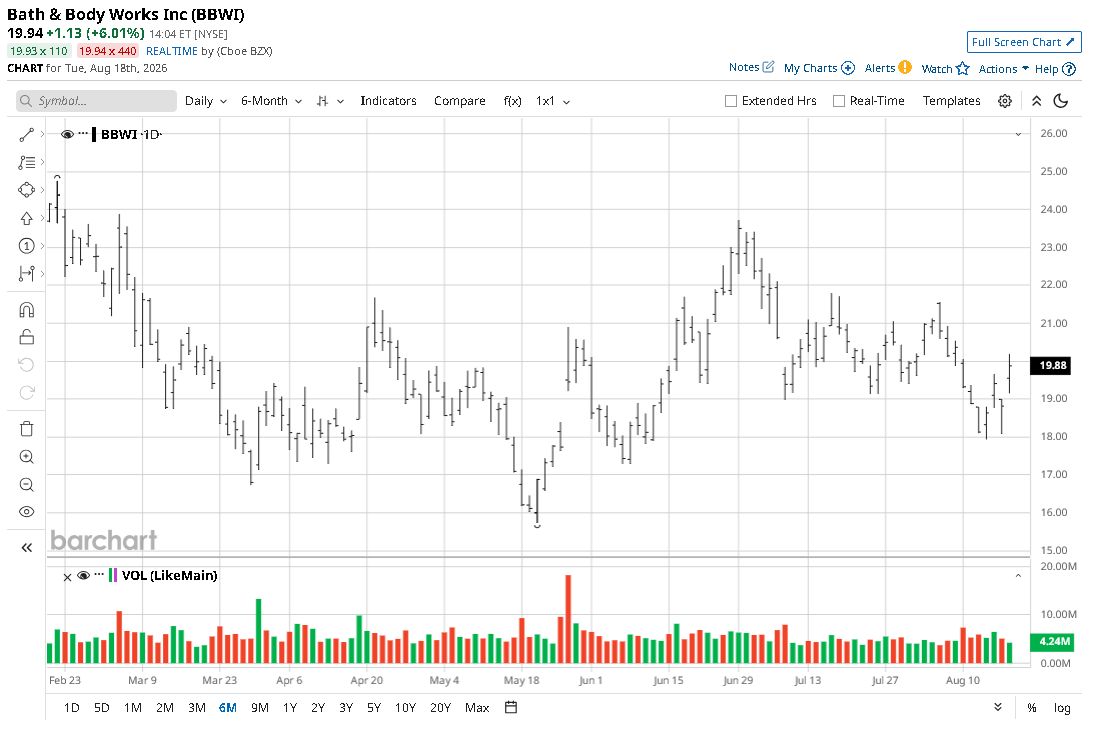Screen dimensions: 1110x735
Task: Switch the price axis to percent
Action: click(1031, 707)
